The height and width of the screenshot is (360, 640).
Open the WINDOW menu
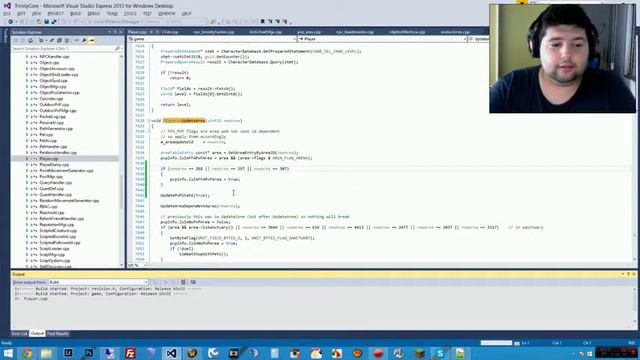tap(167, 13)
